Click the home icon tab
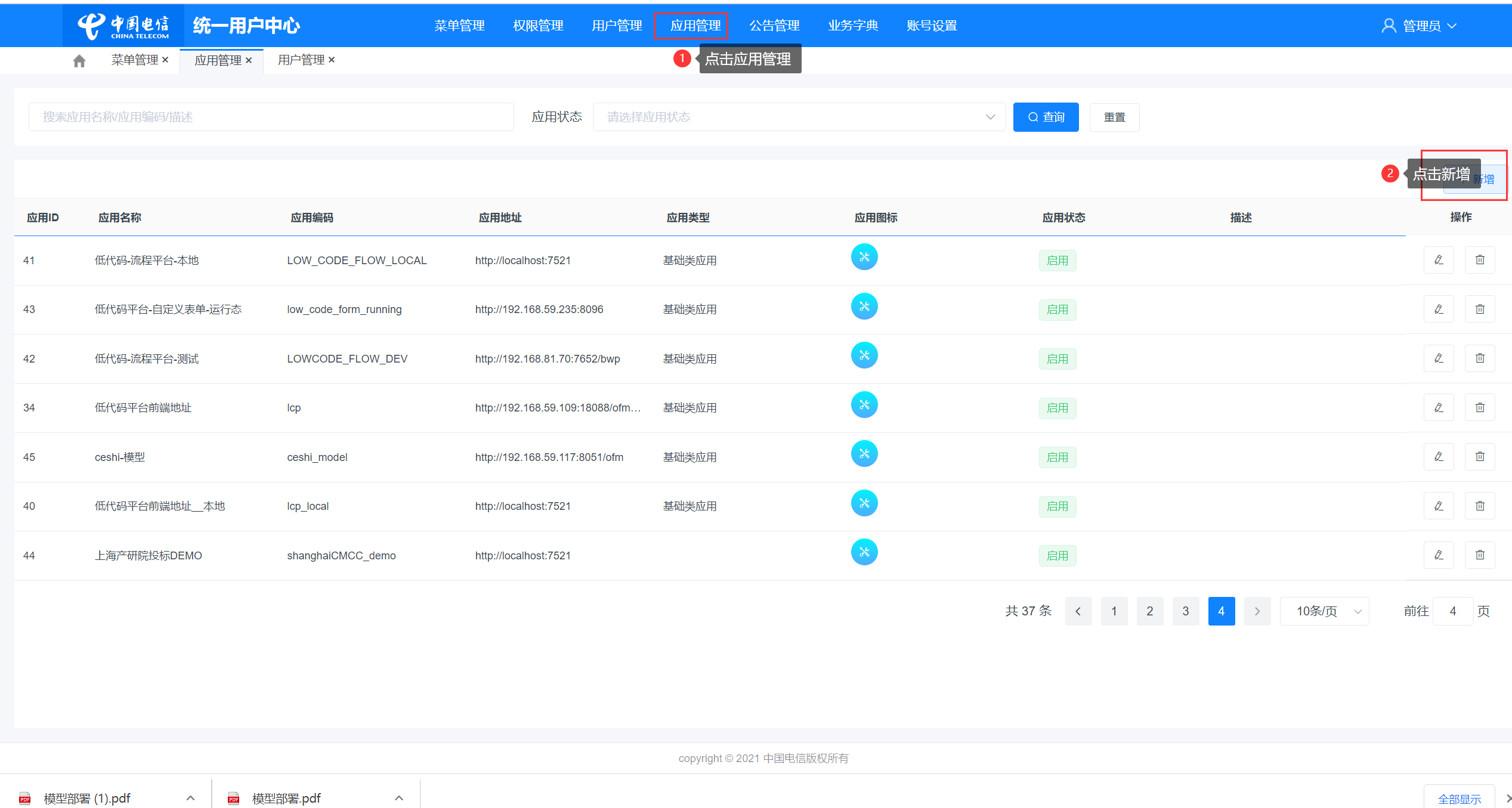 (79, 60)
